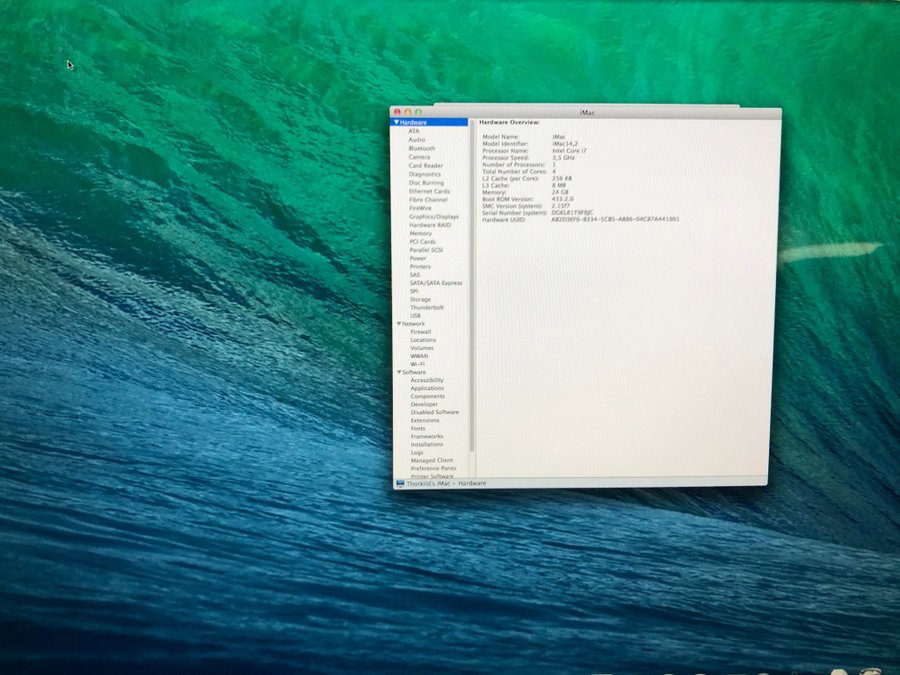Click the Boot ROM Version value
This screenshot has width=900, height=675.
point(562,199)
